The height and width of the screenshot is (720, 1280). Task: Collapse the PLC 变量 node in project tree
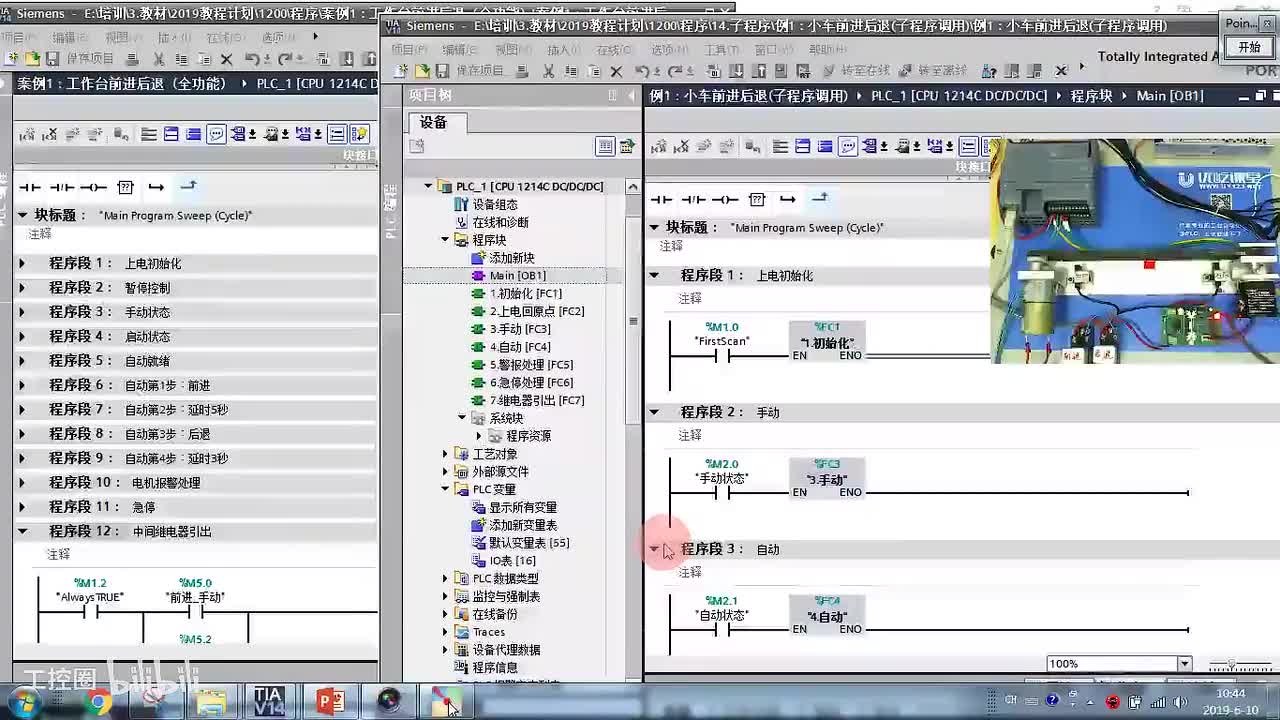(x=446, y=489)
